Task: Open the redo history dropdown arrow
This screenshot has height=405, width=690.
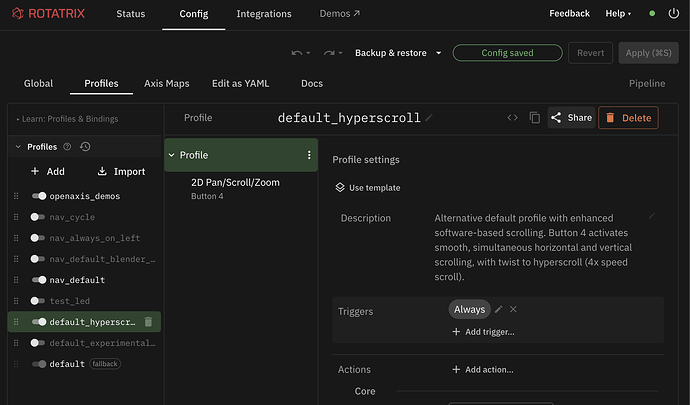Action: point(340,53)
